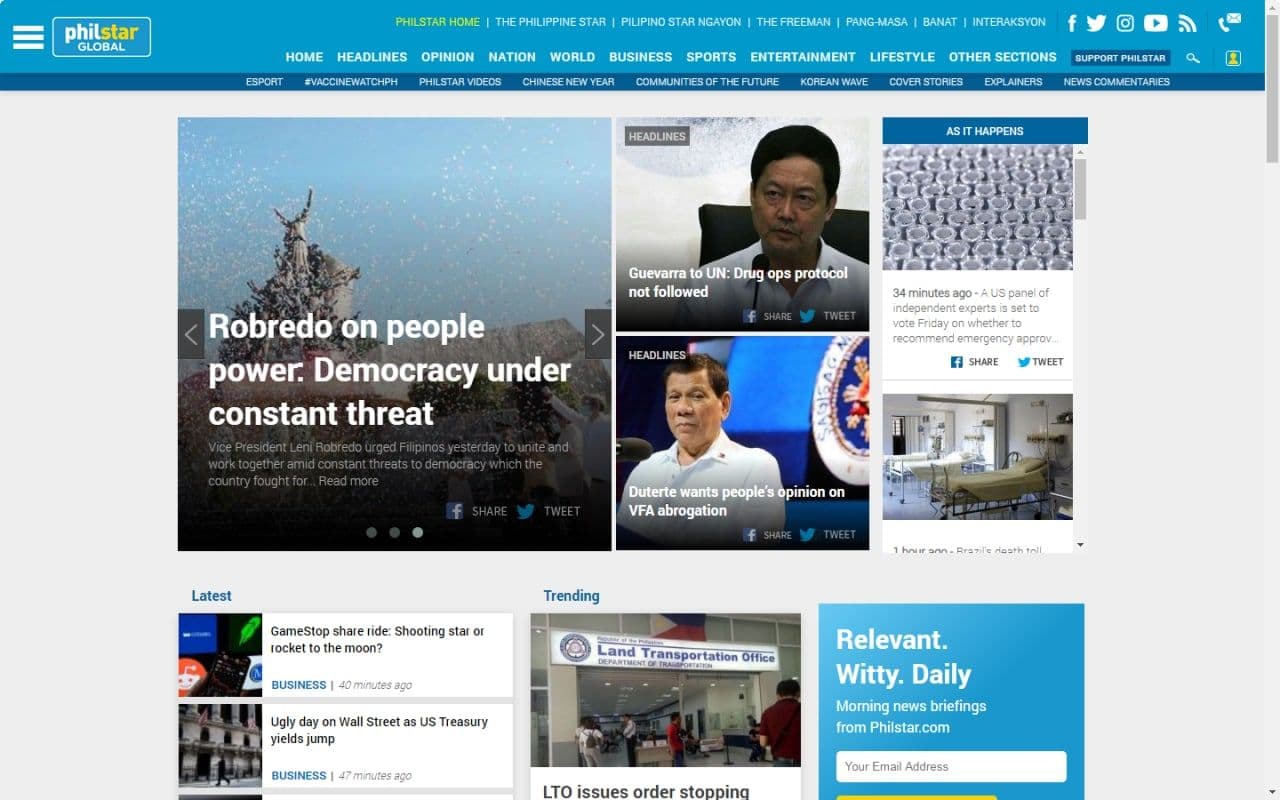The height and width of the screenshot is (800, 1280).
Task: Tweet the Robredo people power story
Action: coord(548,511)
